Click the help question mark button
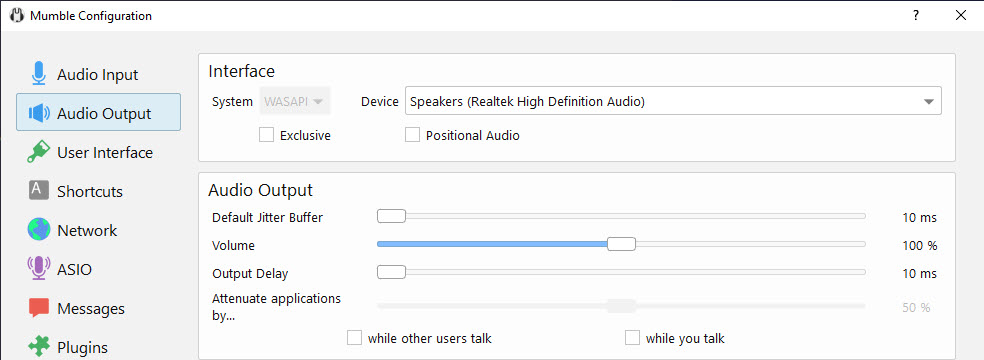This screenshot has height=360, width=984. pos(916,16)
